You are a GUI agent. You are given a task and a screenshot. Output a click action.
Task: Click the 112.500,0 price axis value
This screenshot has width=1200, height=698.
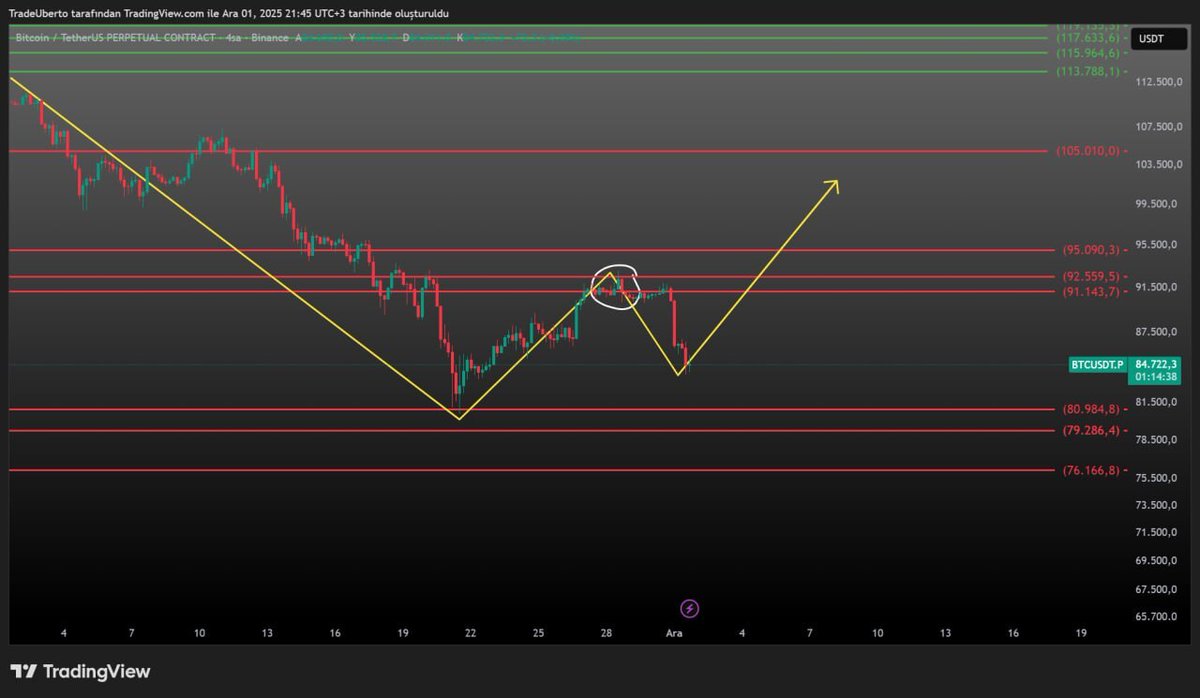[x=1161, y=82]
